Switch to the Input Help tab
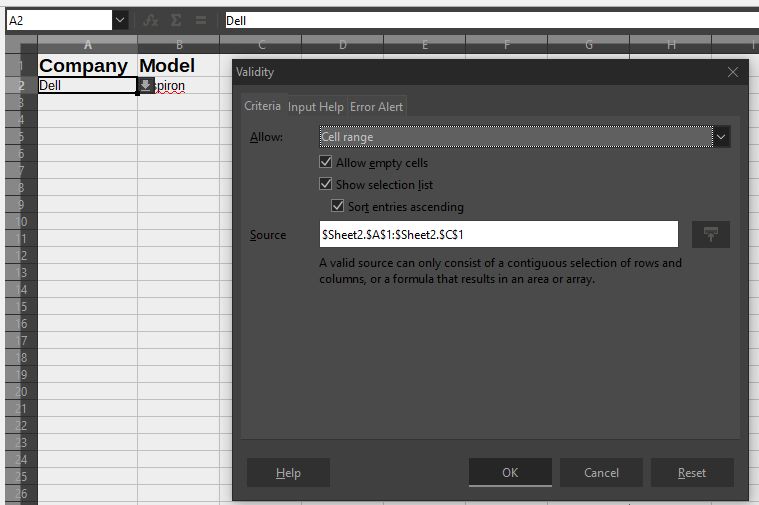The height and width of the screenshot is (505, 759). tap(316, 107)
